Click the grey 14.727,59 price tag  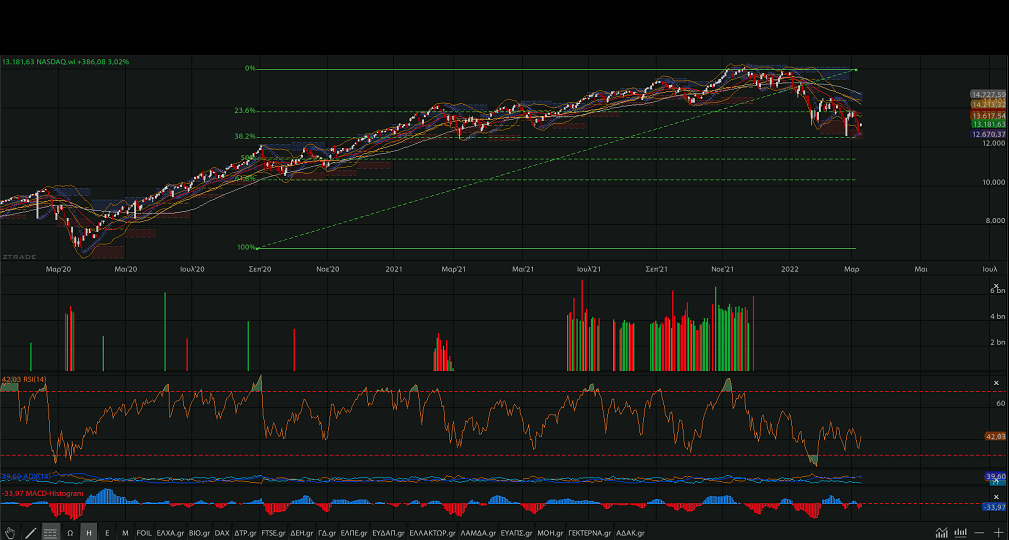988,95
